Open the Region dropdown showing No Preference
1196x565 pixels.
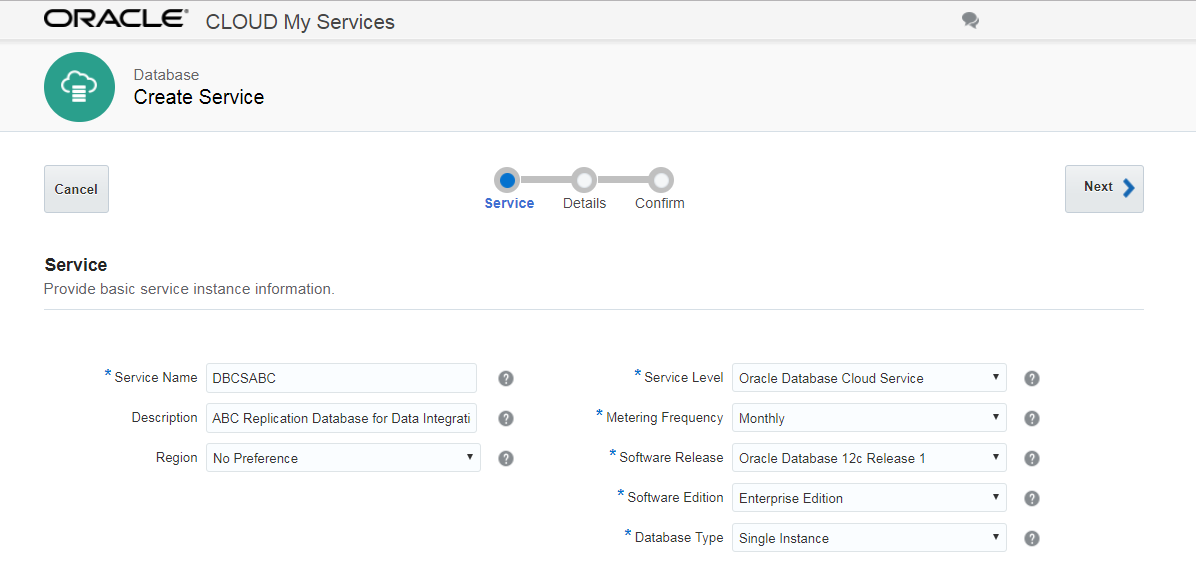[343, 457]
